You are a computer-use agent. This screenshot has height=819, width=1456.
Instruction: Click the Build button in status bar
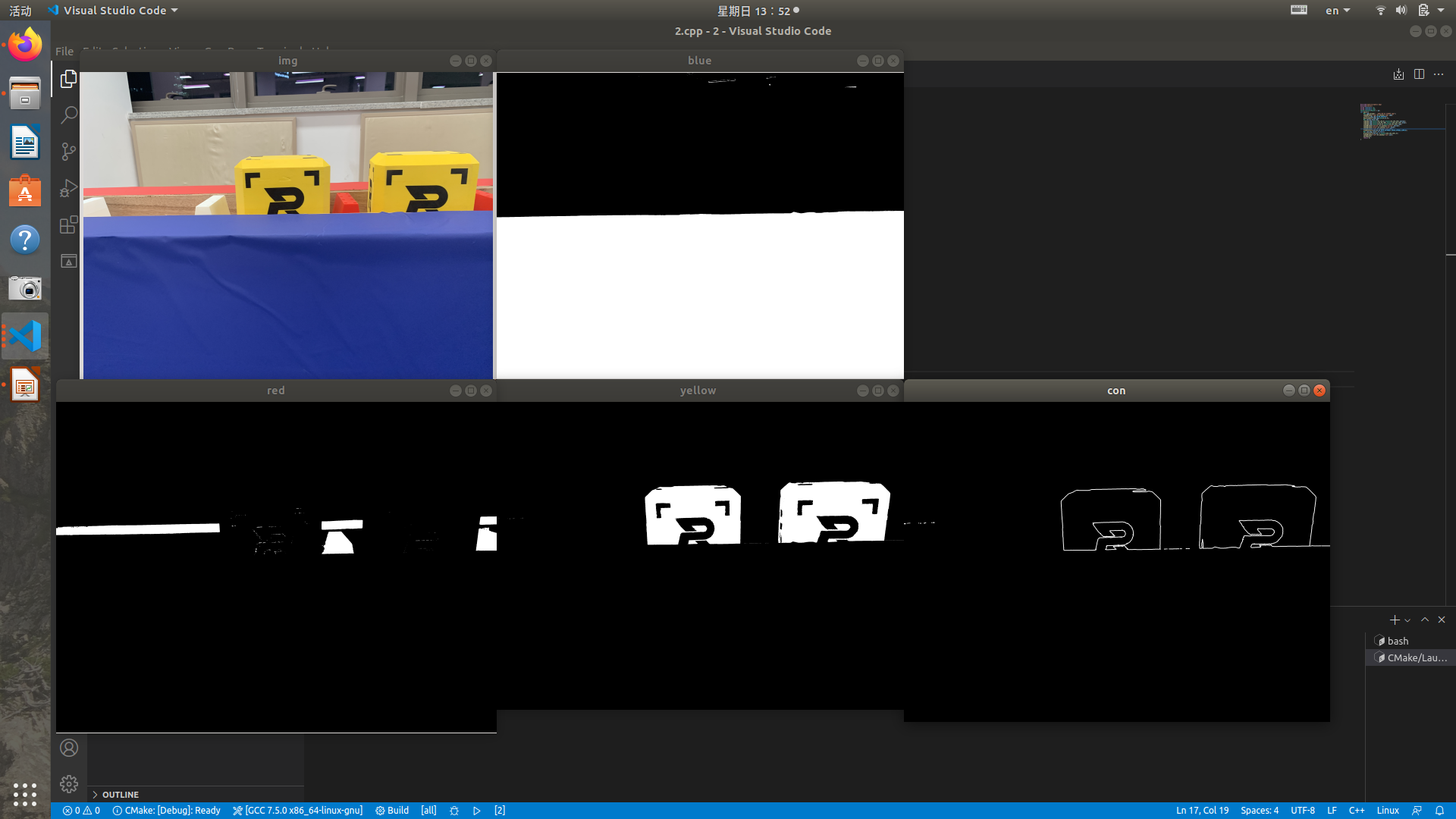pos(392,811)
